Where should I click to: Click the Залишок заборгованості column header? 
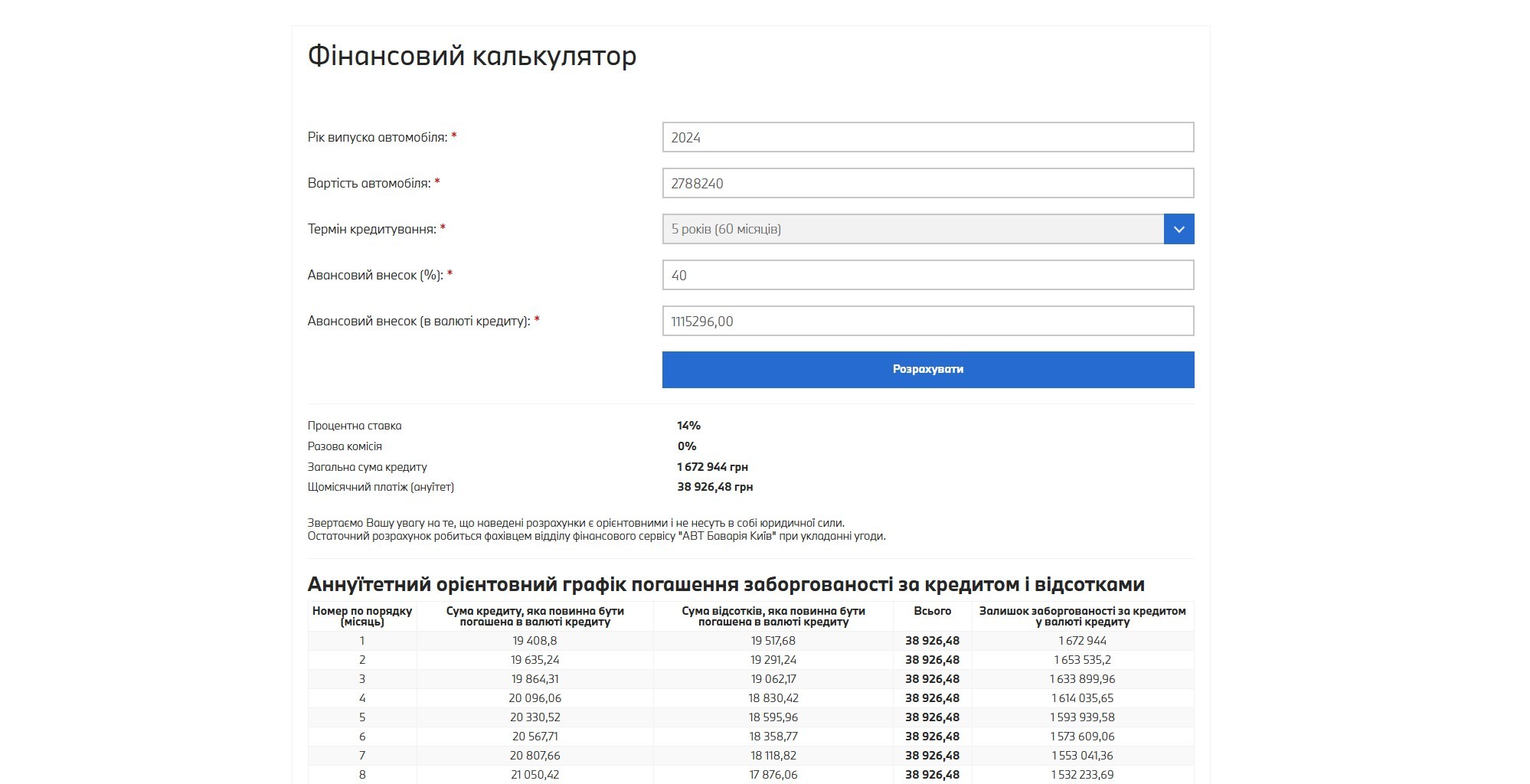click(x=1082, y=616)
